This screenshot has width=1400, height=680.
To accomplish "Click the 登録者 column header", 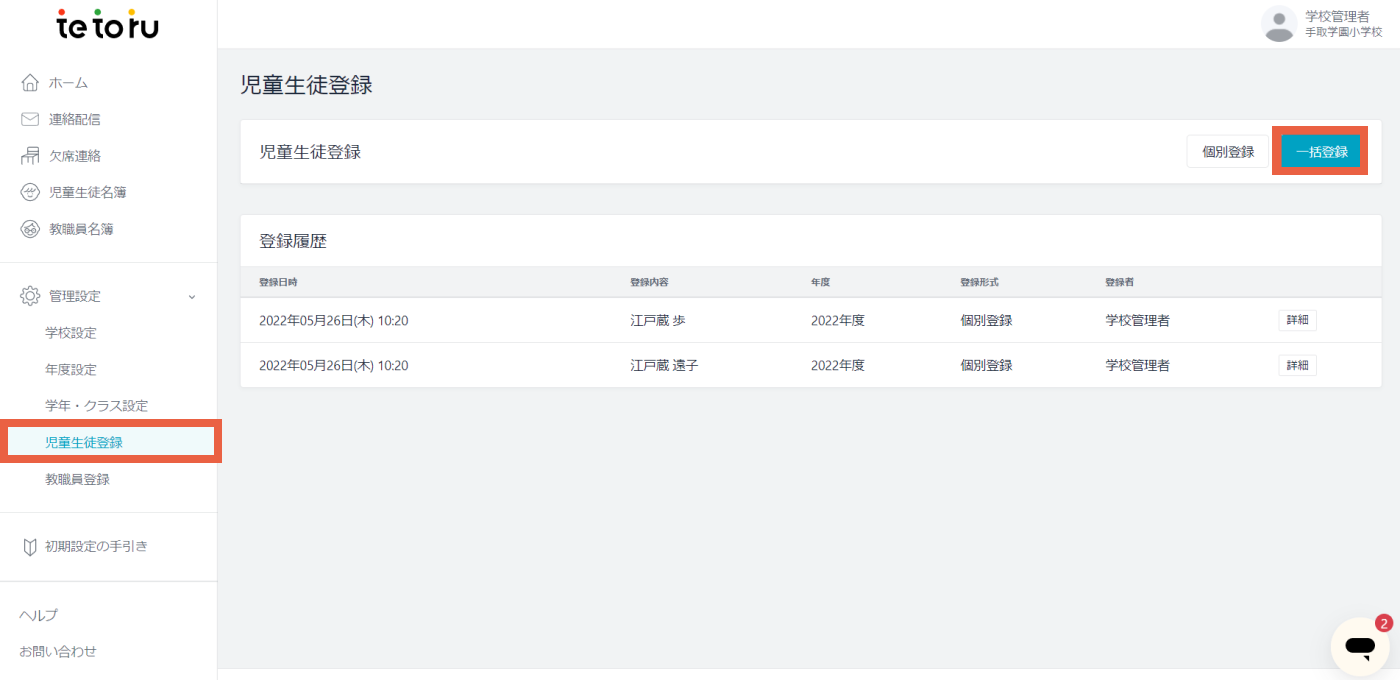I will pyautogui.click(x=1120, y=282).
